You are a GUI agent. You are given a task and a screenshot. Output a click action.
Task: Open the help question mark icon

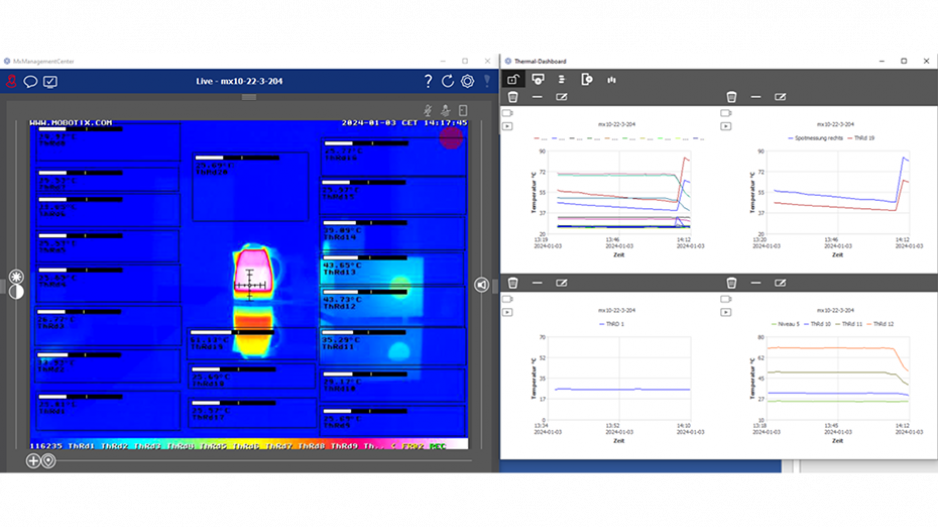click(428, 81)
